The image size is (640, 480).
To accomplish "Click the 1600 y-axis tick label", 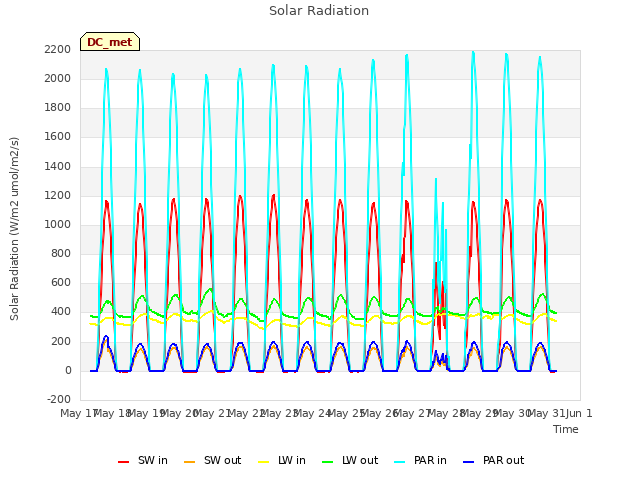I will (x=58, y=136).
